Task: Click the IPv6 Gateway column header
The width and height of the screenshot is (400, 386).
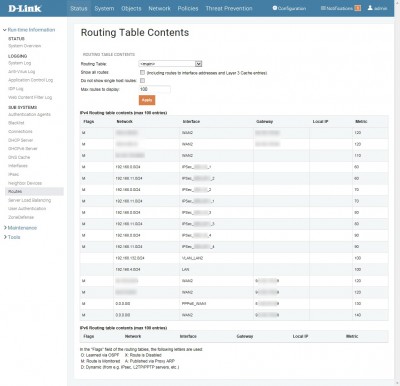Action: click(x=245, y=336)
